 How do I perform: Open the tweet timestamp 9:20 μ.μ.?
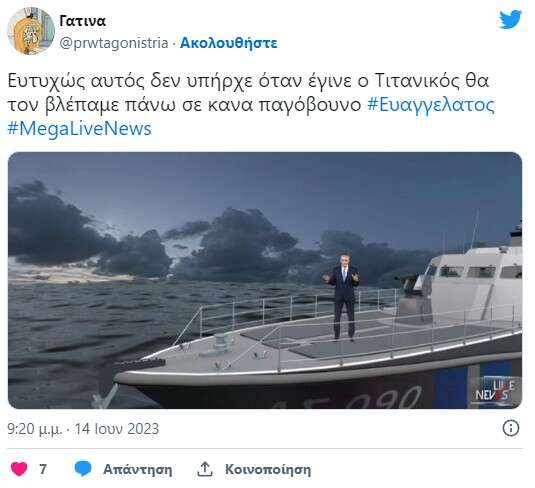[34, 429]
